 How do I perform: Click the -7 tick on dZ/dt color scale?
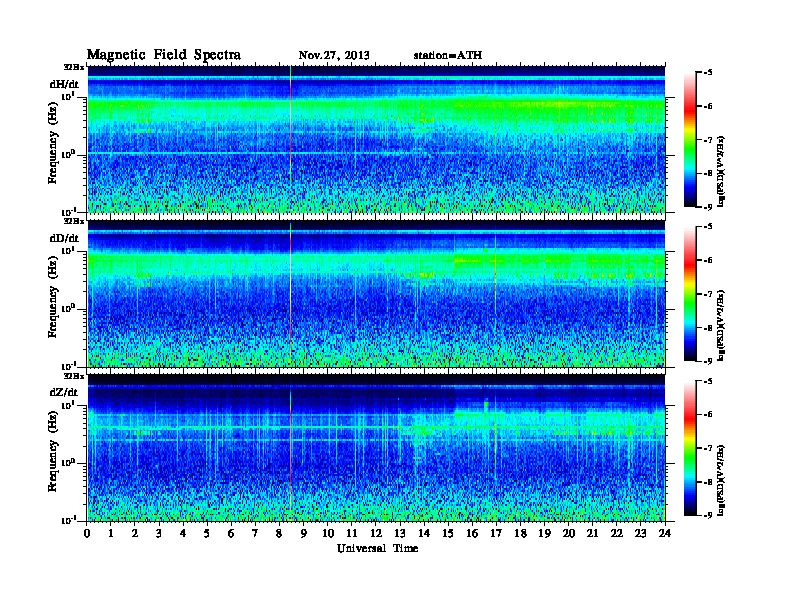tap(708, 448)
